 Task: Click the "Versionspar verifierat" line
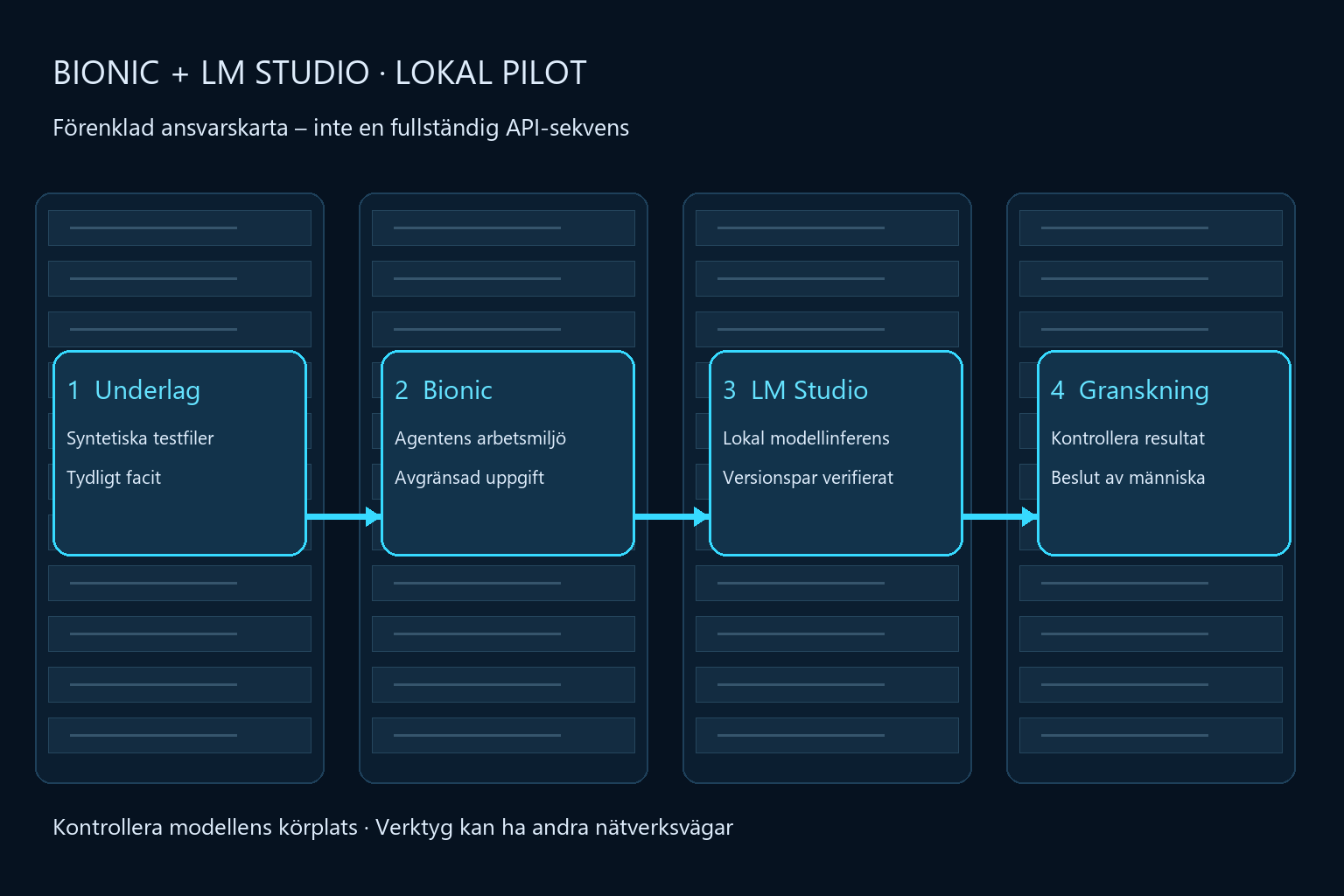808,478
